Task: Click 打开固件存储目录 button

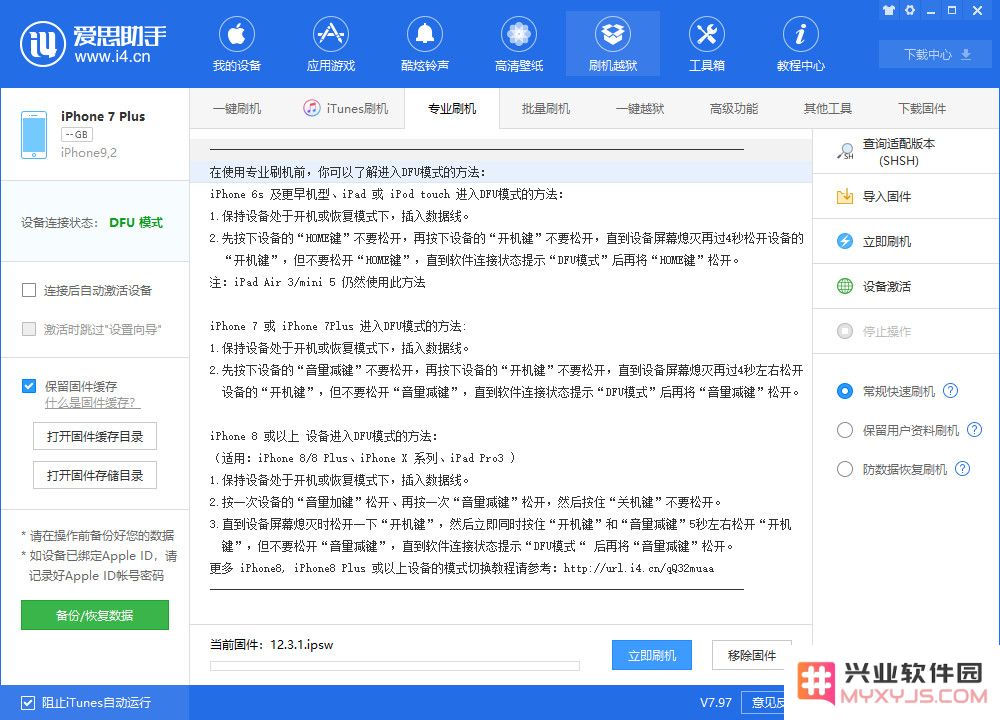Action: tap(95, 475)
